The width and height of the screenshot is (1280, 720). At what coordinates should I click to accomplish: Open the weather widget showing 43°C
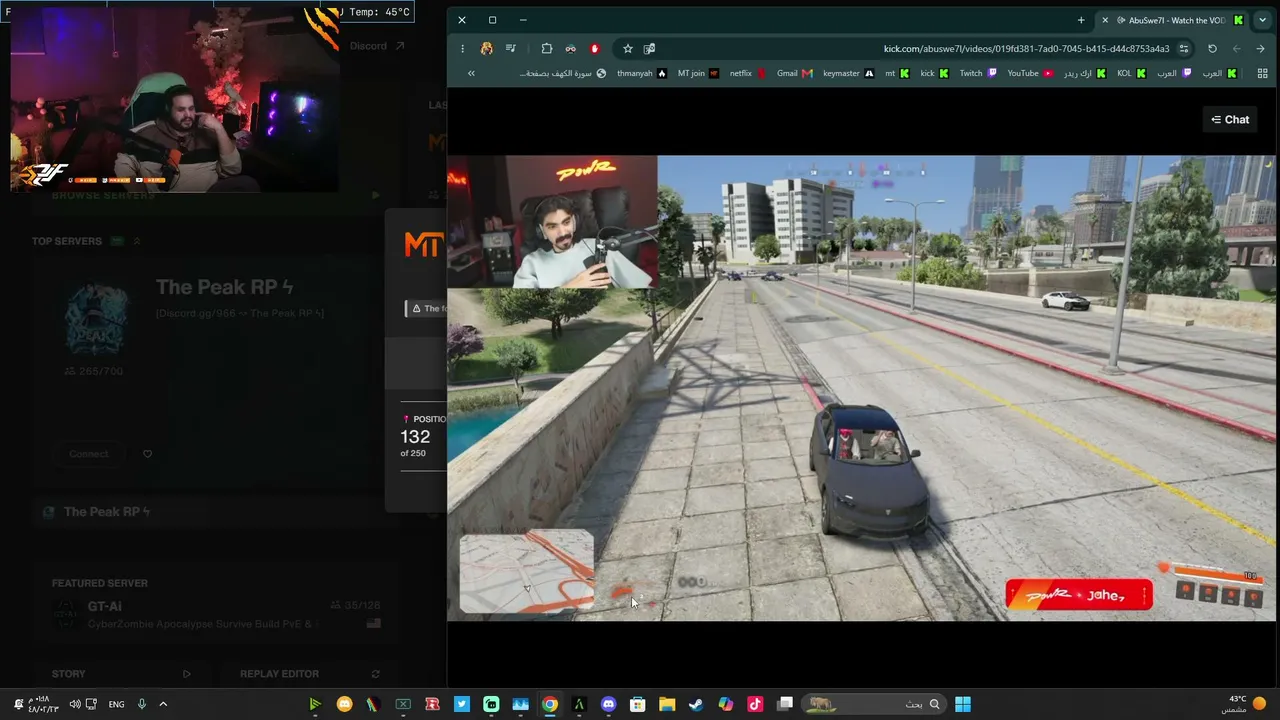1245,704
